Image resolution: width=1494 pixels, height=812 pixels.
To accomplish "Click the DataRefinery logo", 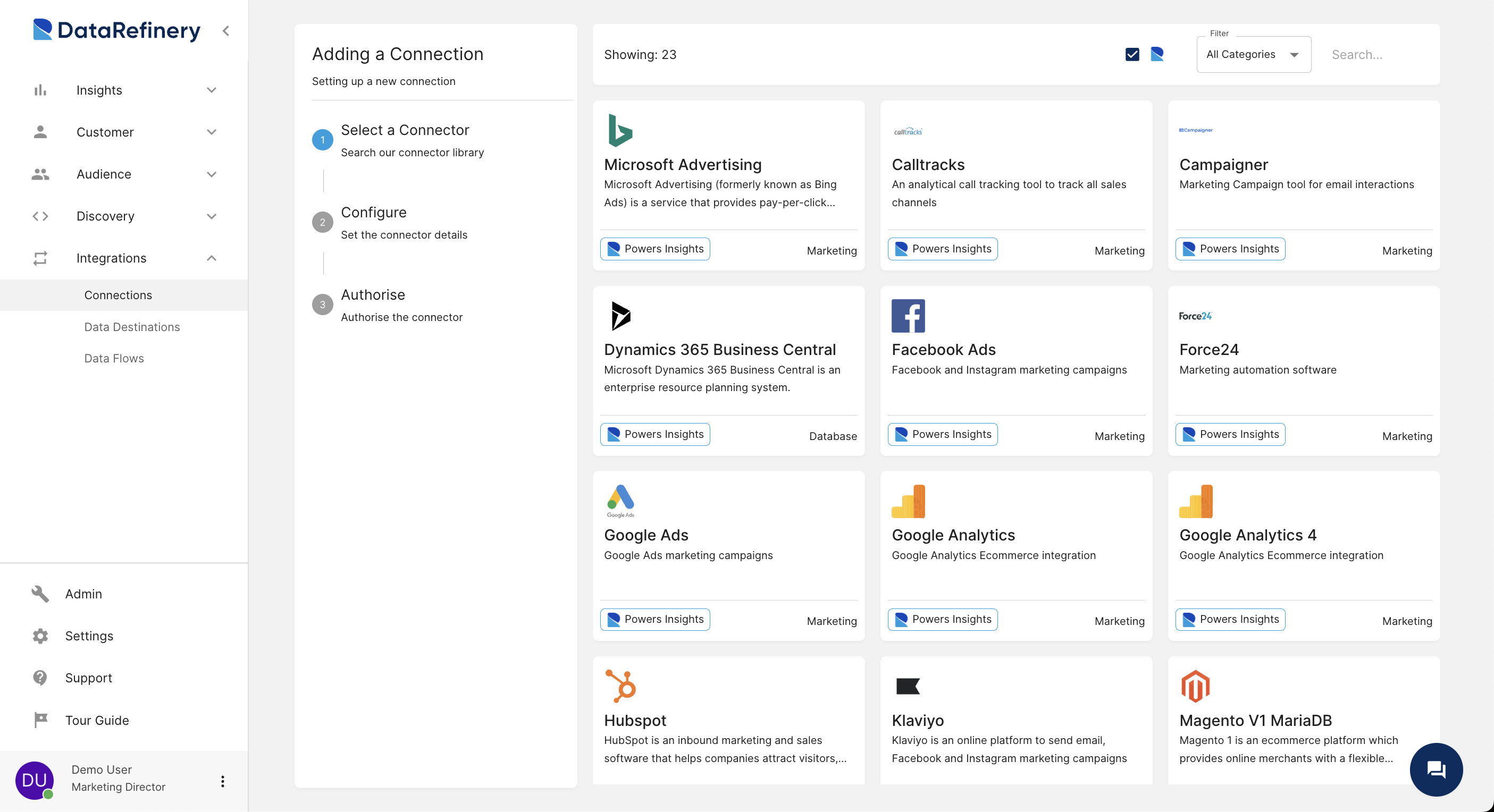I will (116, 30).
